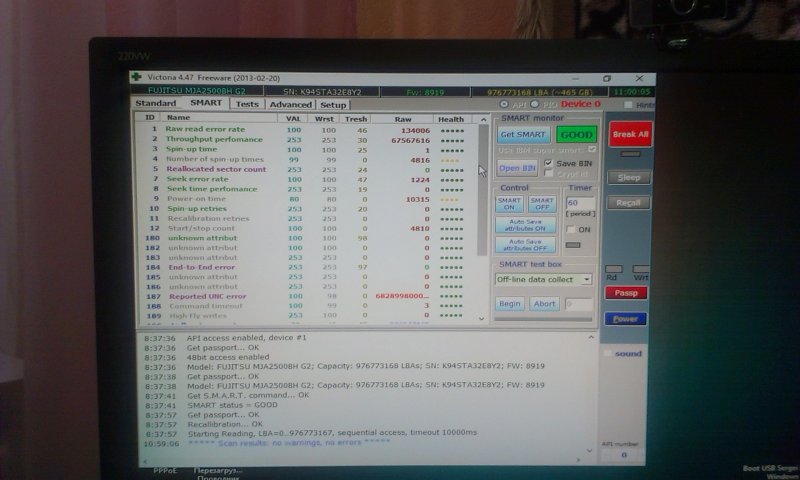This screenshot has height=480, width=800.
Task: Turn SMART ON in Control group
Action: pos(509,203)
